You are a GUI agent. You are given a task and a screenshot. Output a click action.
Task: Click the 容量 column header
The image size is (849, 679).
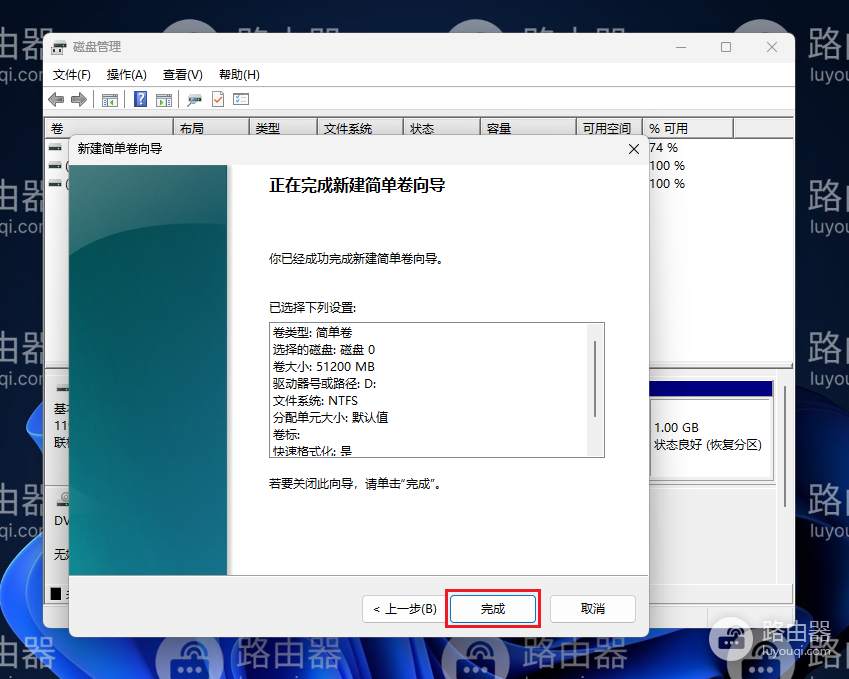click(x=528, y=128)
